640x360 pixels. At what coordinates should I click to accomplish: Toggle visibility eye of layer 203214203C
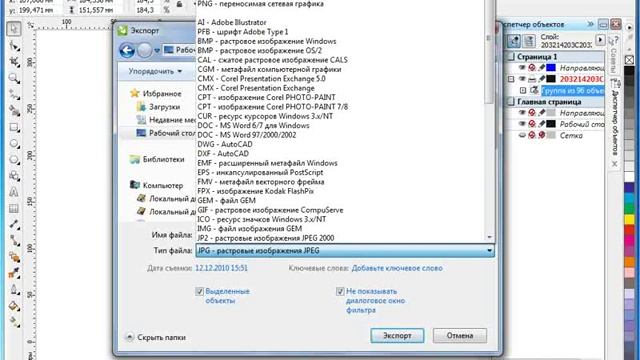522,79
